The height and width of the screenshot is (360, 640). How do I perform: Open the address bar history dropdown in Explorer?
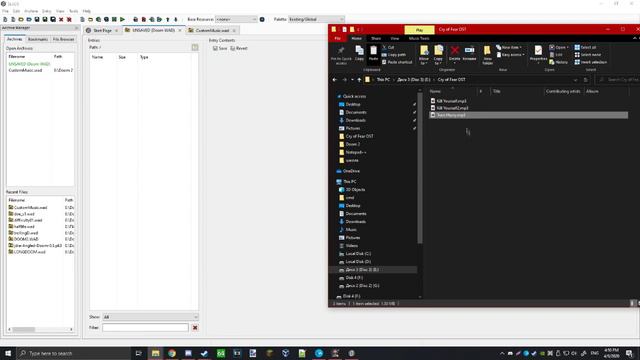pyautogui.click(x=576, y=80)
